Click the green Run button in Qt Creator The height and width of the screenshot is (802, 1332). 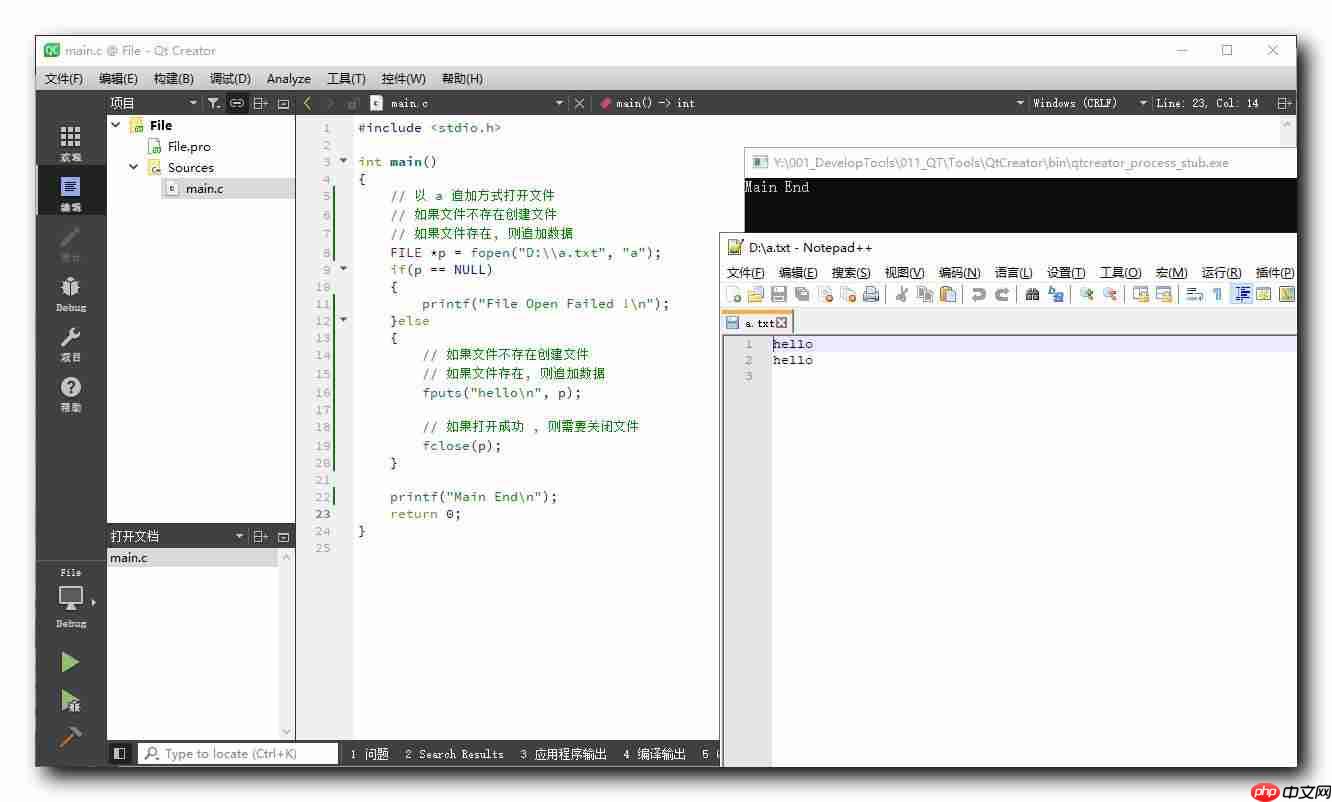click(70, 662)
